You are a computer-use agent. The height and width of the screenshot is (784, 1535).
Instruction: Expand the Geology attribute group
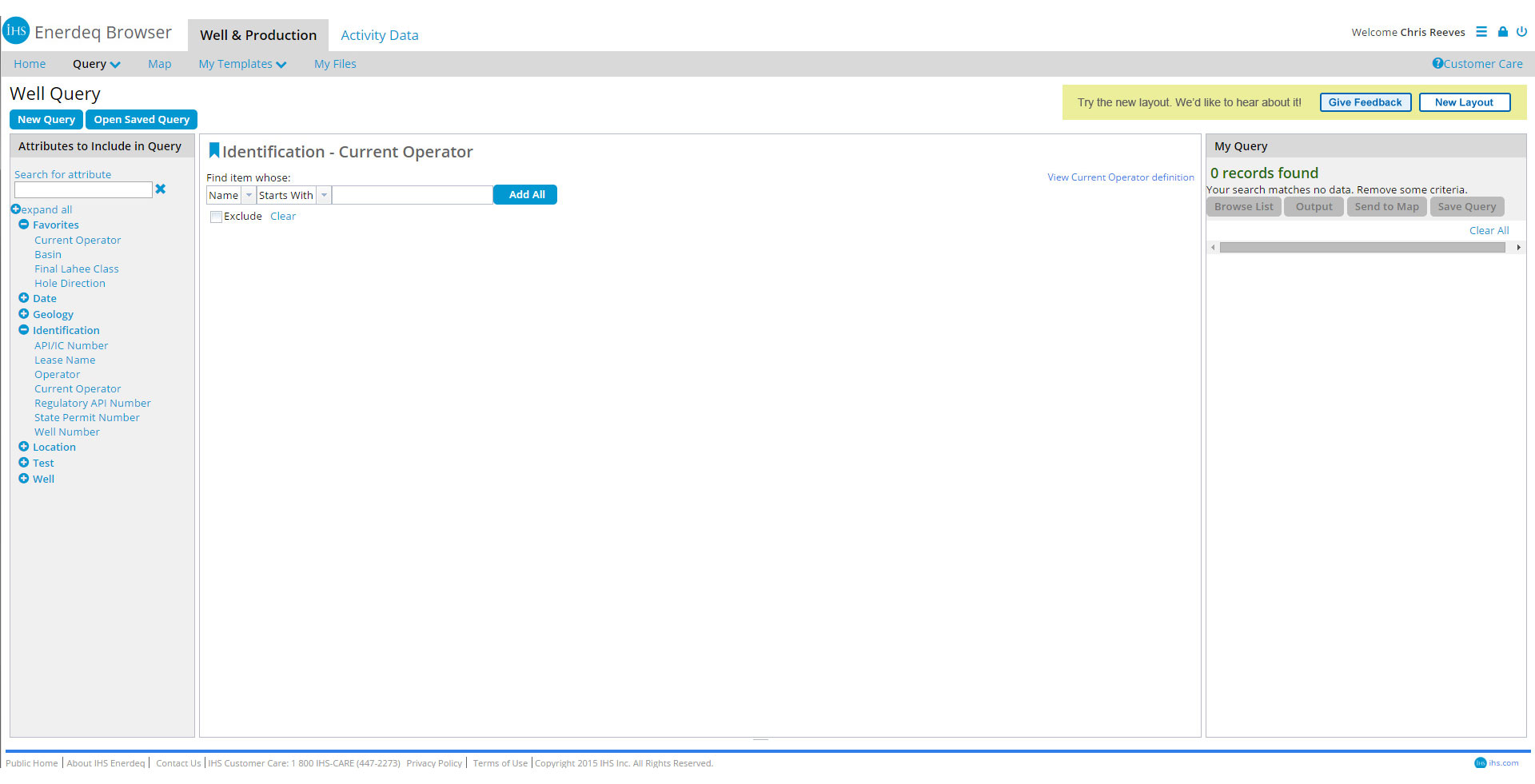(24, 314)
